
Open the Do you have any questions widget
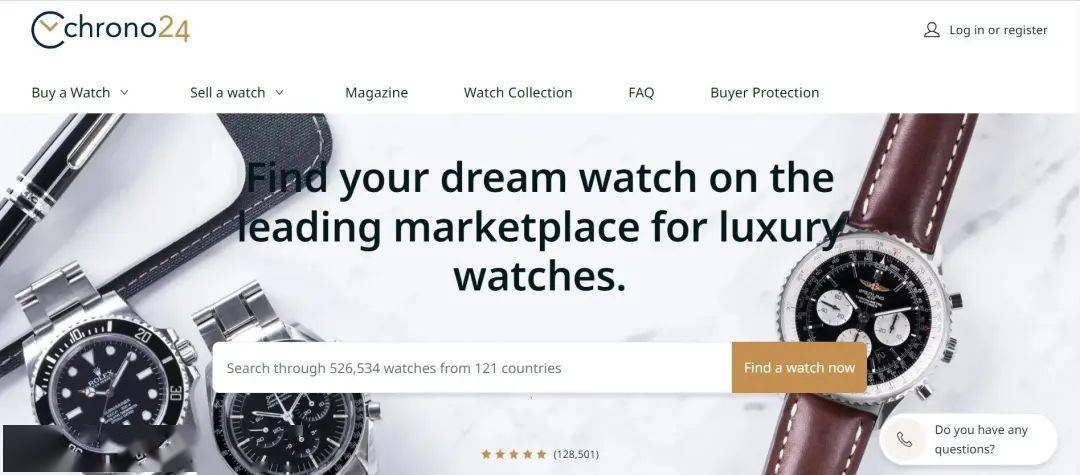968,439
